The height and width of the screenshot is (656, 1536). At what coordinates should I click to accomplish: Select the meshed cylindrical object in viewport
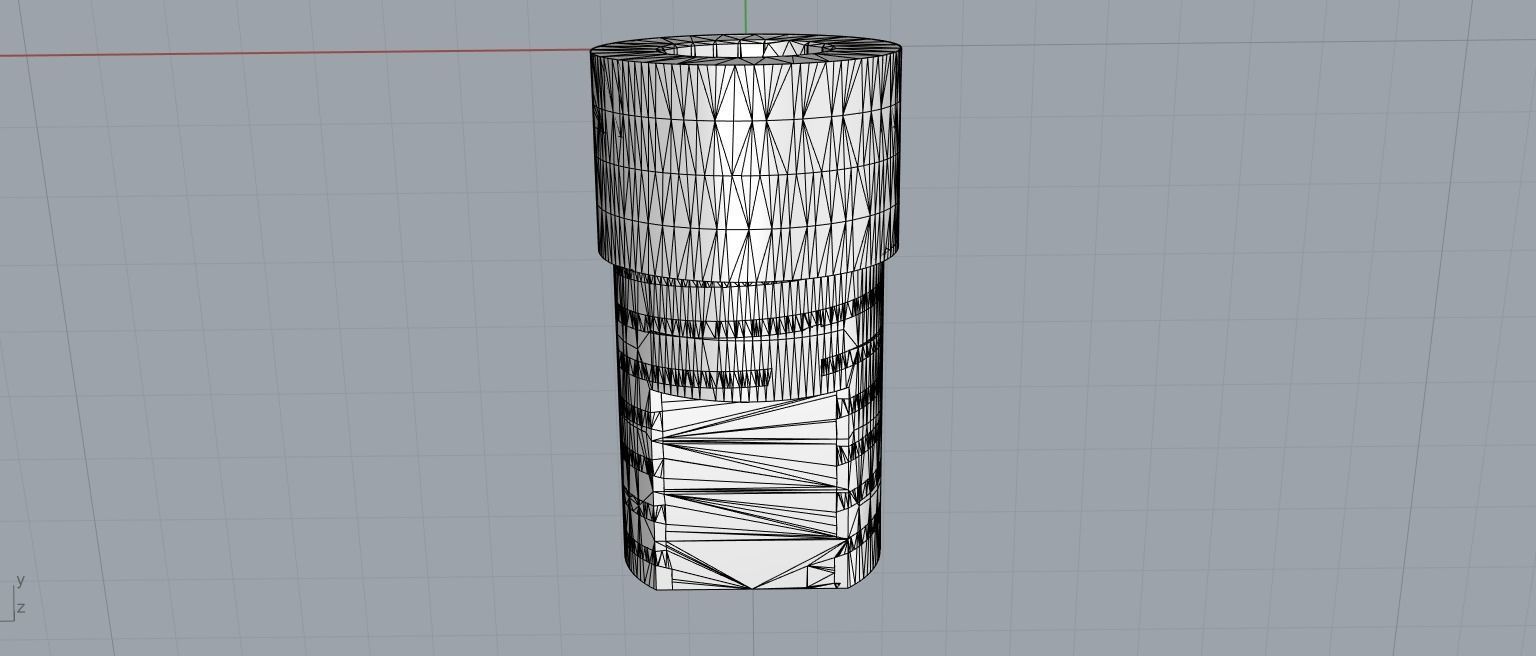[x=747, y=314]
